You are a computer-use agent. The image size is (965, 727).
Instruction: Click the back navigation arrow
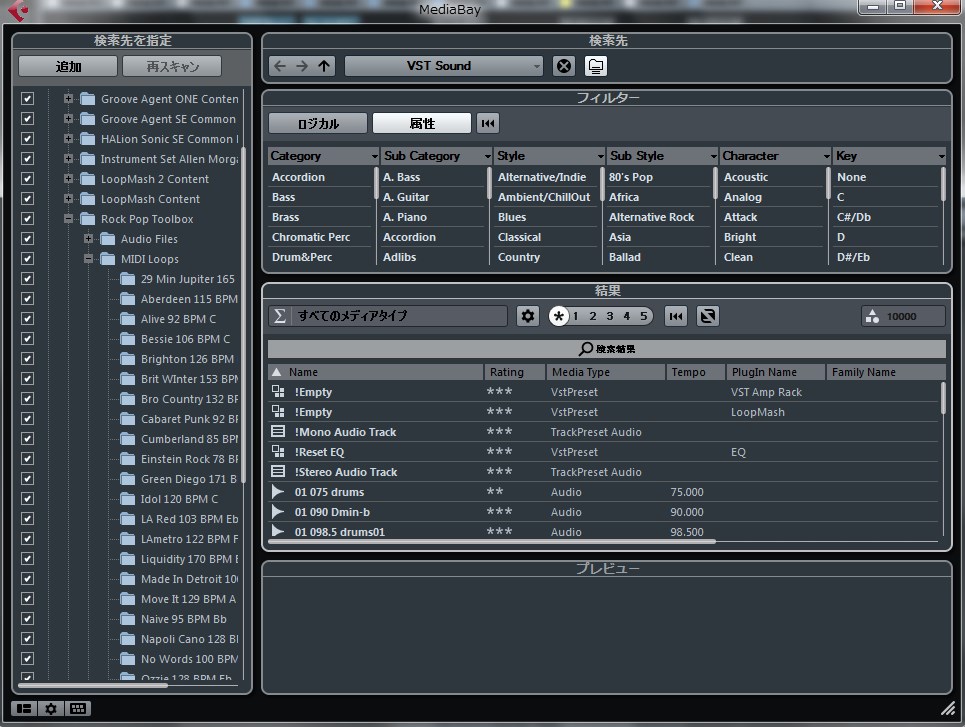pyautogui.click(x=280, y=66)
